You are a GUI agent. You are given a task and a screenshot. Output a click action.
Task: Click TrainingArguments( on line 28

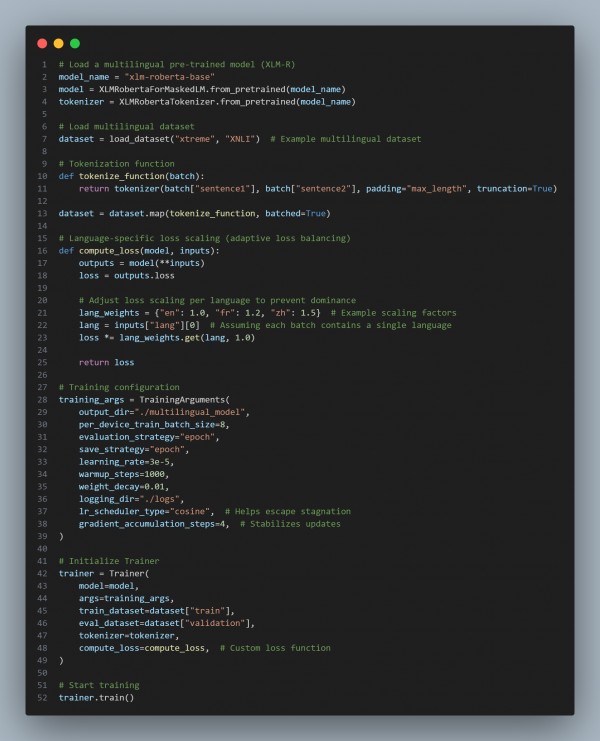[x=185, y=400]
